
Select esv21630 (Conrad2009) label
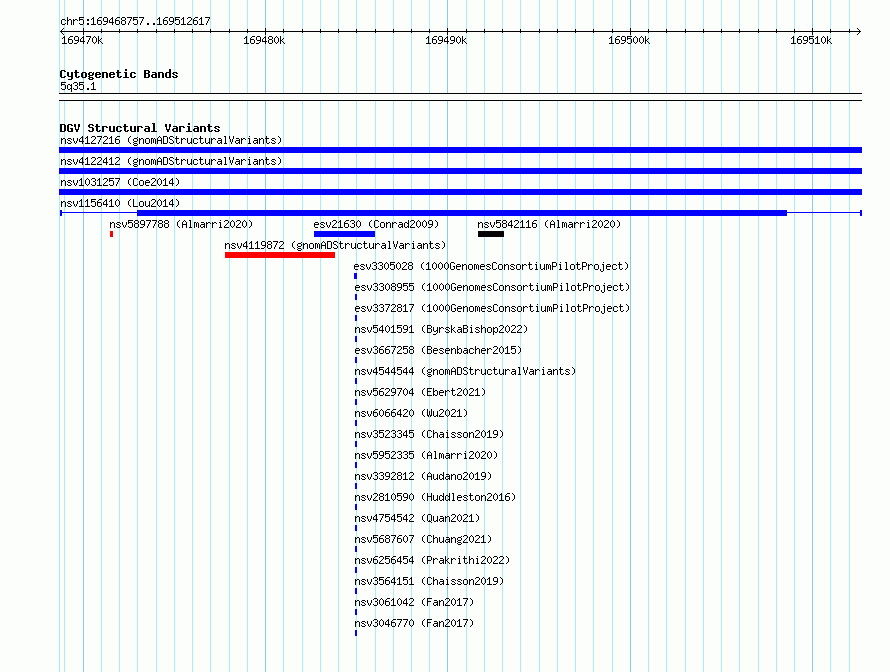point(376,224)
